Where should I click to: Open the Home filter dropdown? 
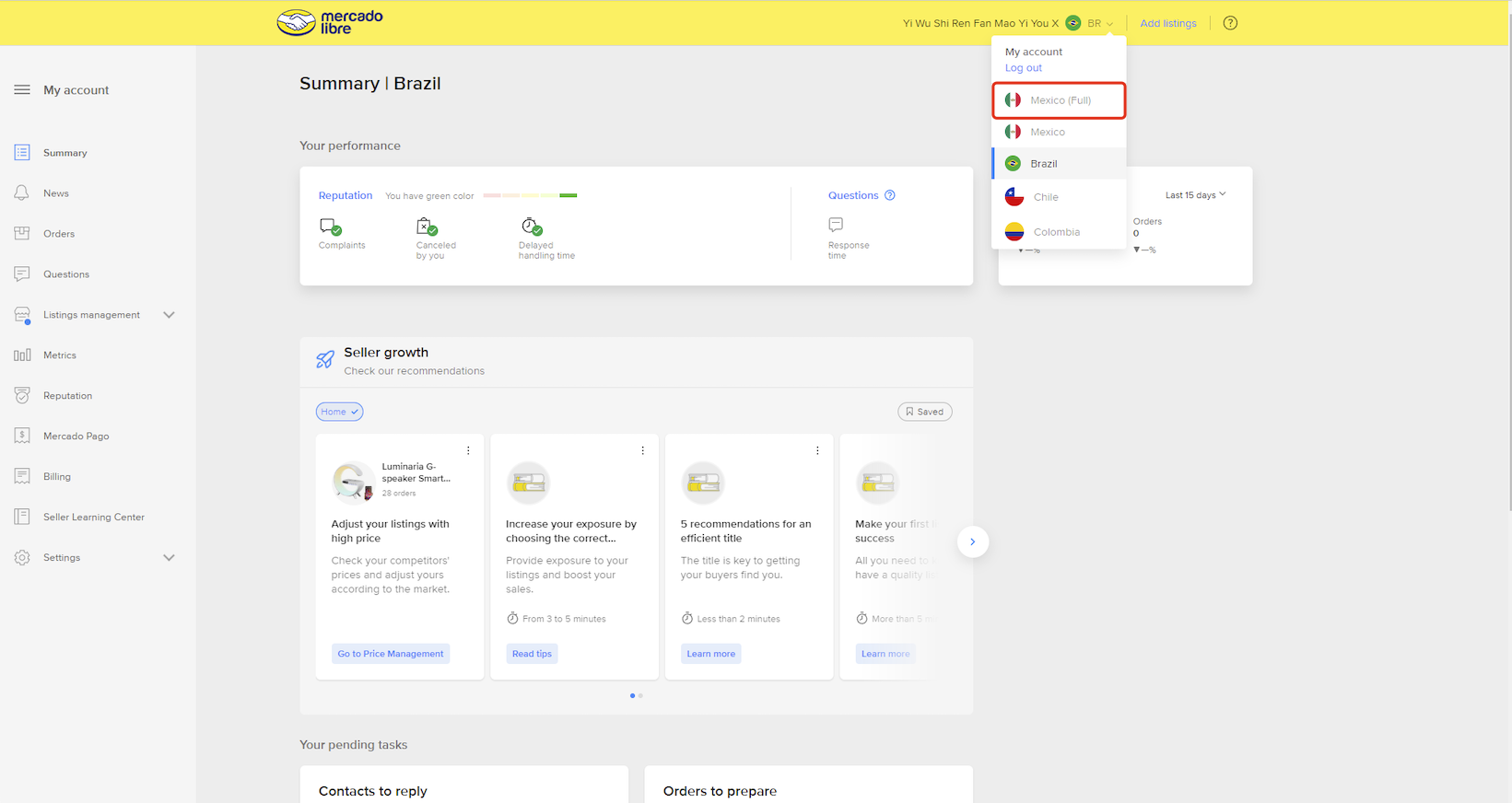coord(339,412)
